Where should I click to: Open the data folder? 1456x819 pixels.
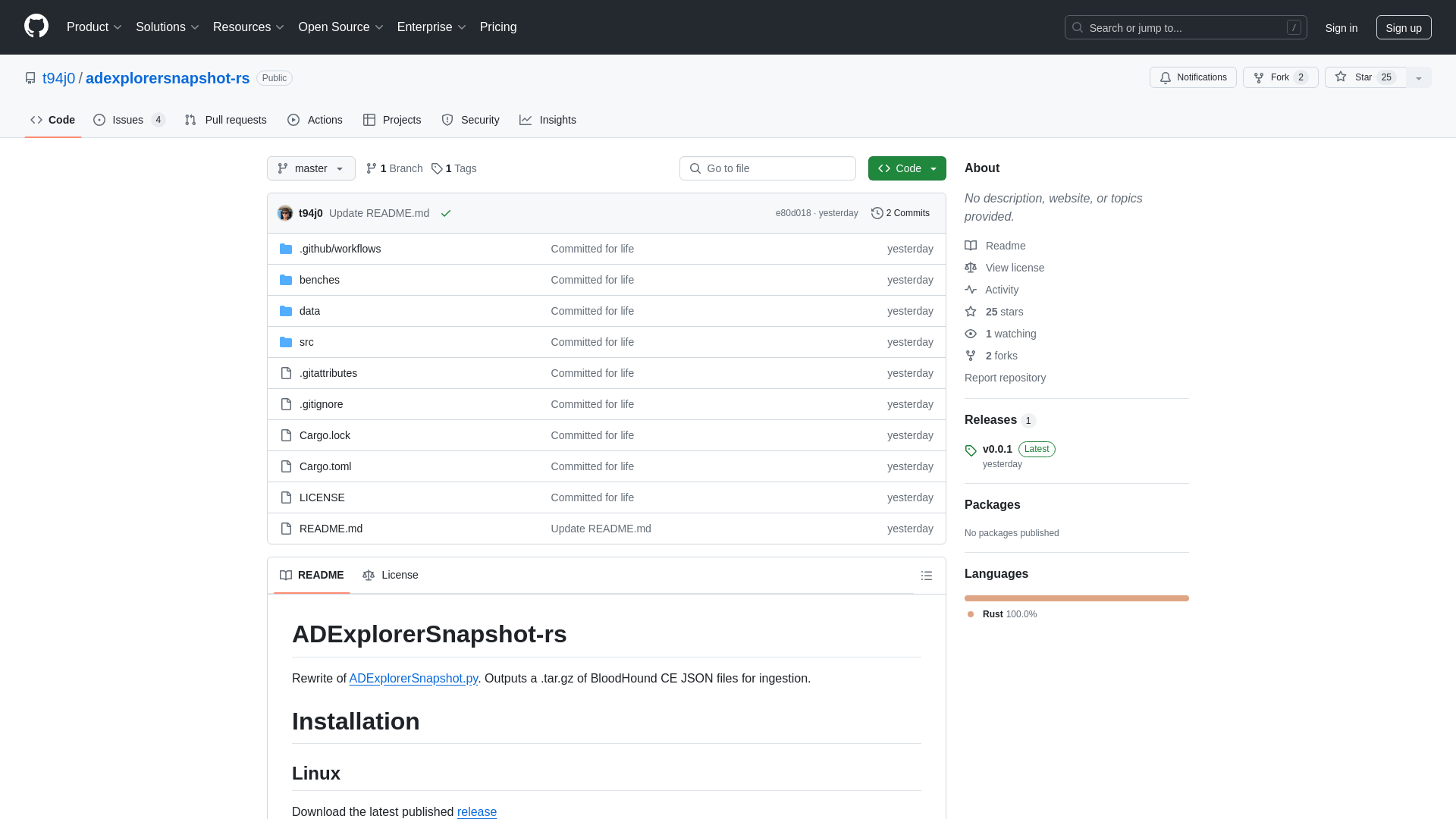pos(309,311)
